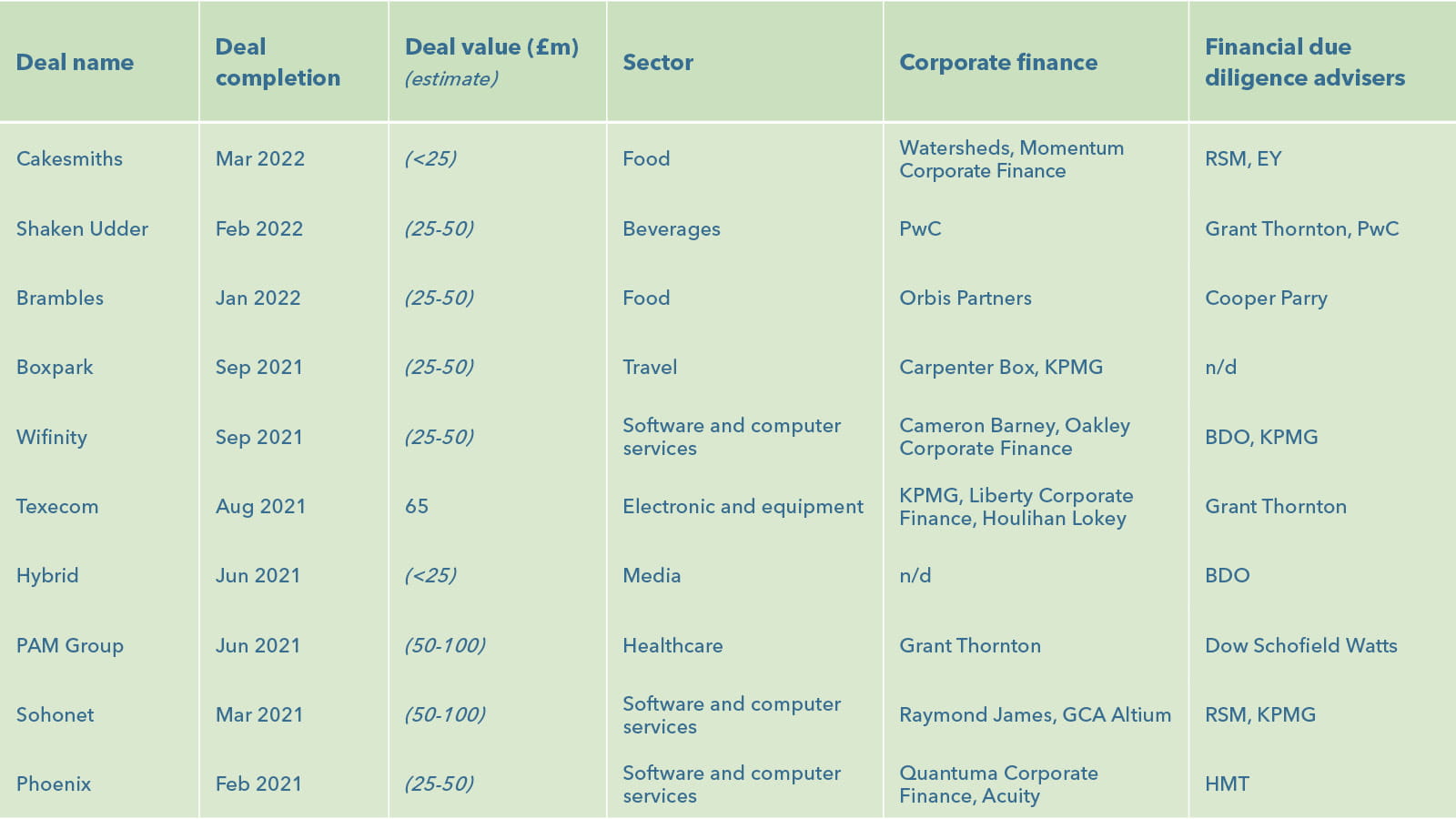1456x819 pixels.
Task: Select the Sohonet deal name
Action: [x=55, y=714]
